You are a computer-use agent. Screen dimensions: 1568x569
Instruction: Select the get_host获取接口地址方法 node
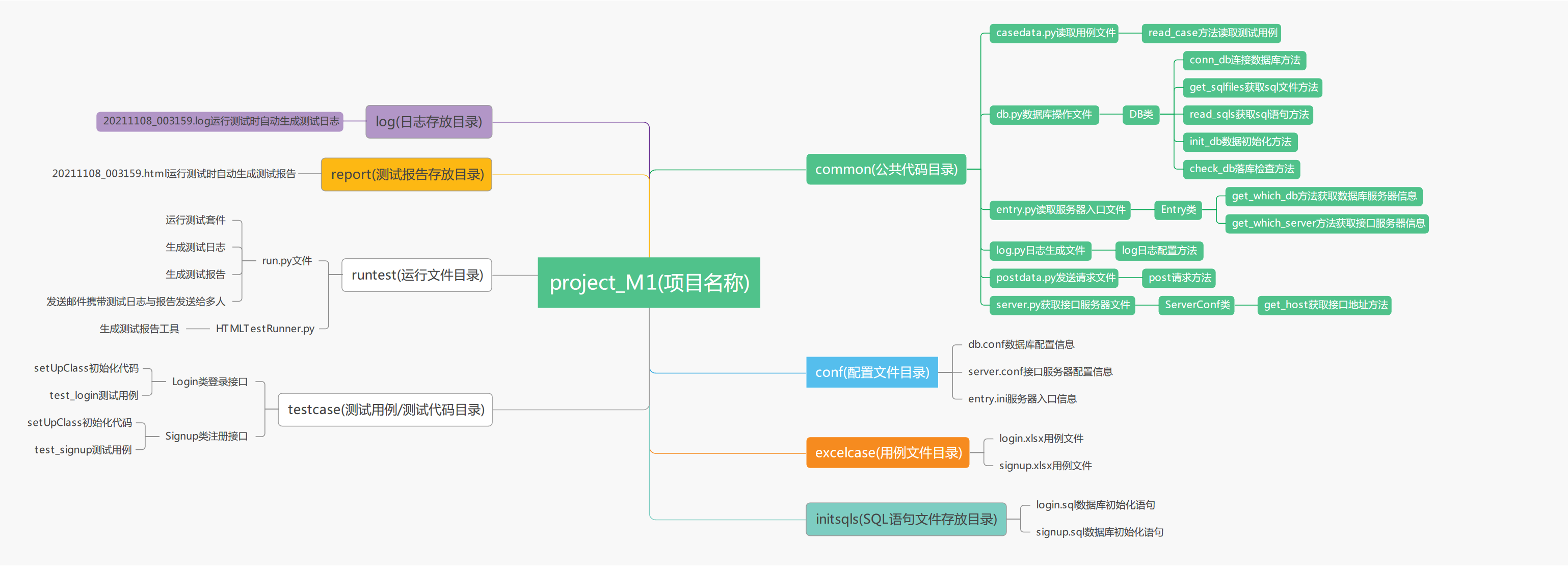[1325, 305]
